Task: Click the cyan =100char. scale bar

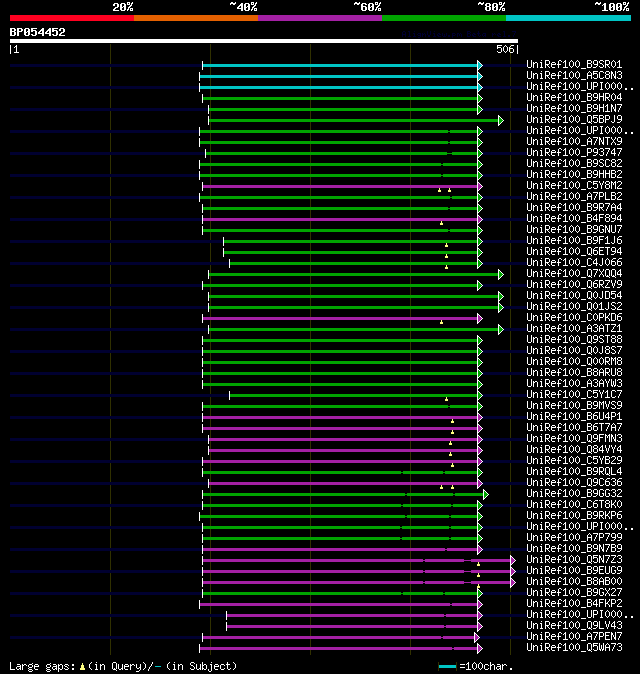Action: coord(447,667)
